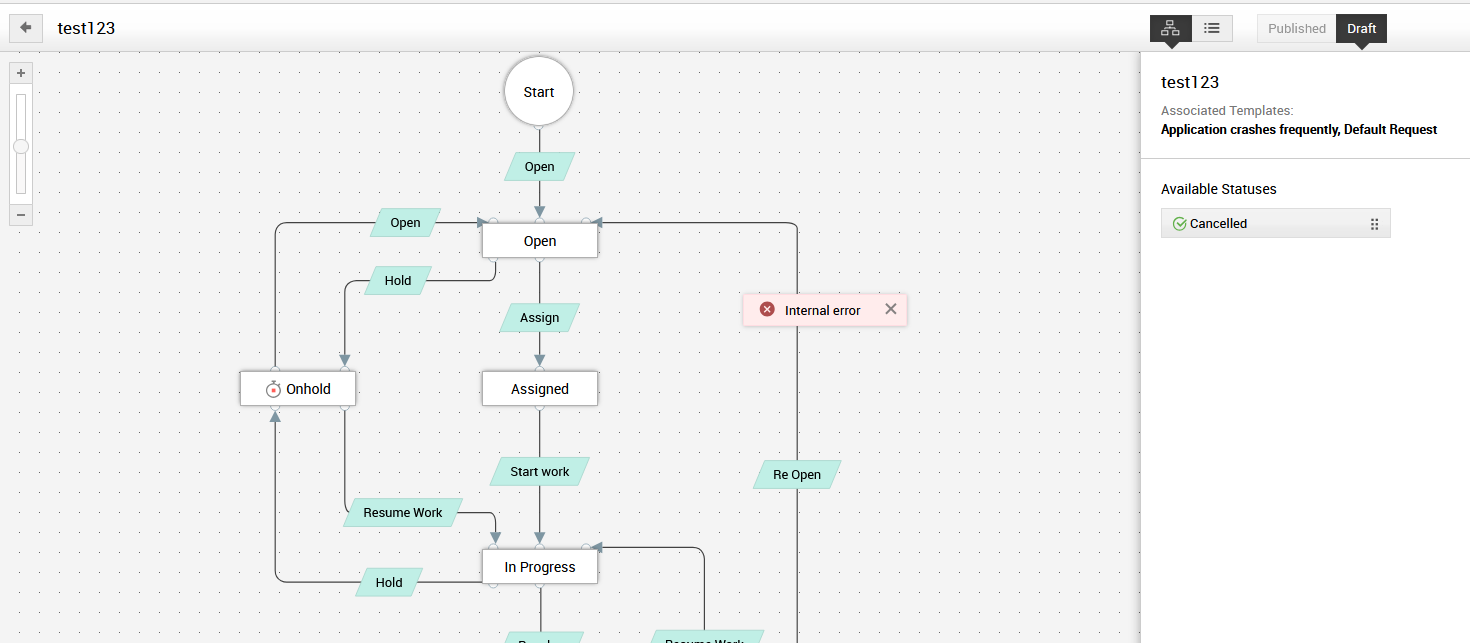The height and width of the screenshot is (643, 1470).
Task: Click the Start work transition label
Action: [540, 472]
